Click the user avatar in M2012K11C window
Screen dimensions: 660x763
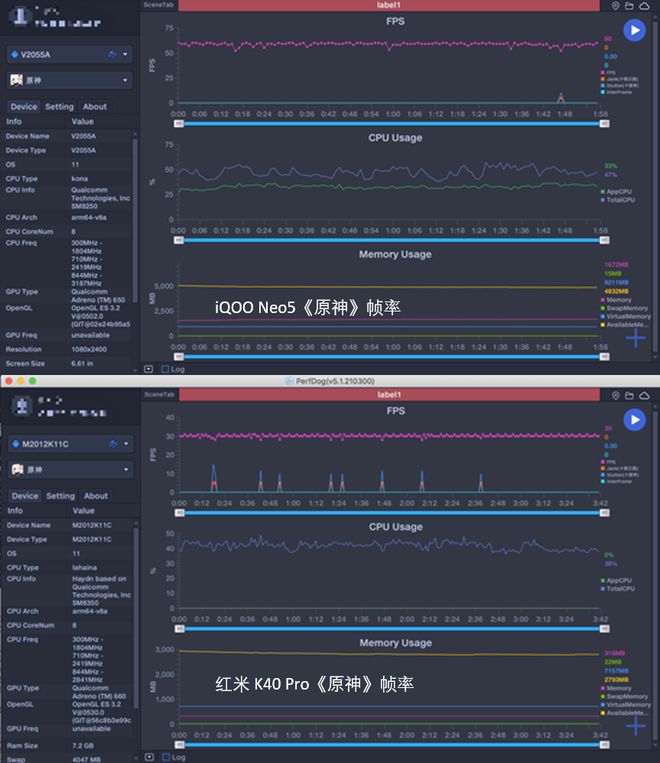tap(21, 405)
